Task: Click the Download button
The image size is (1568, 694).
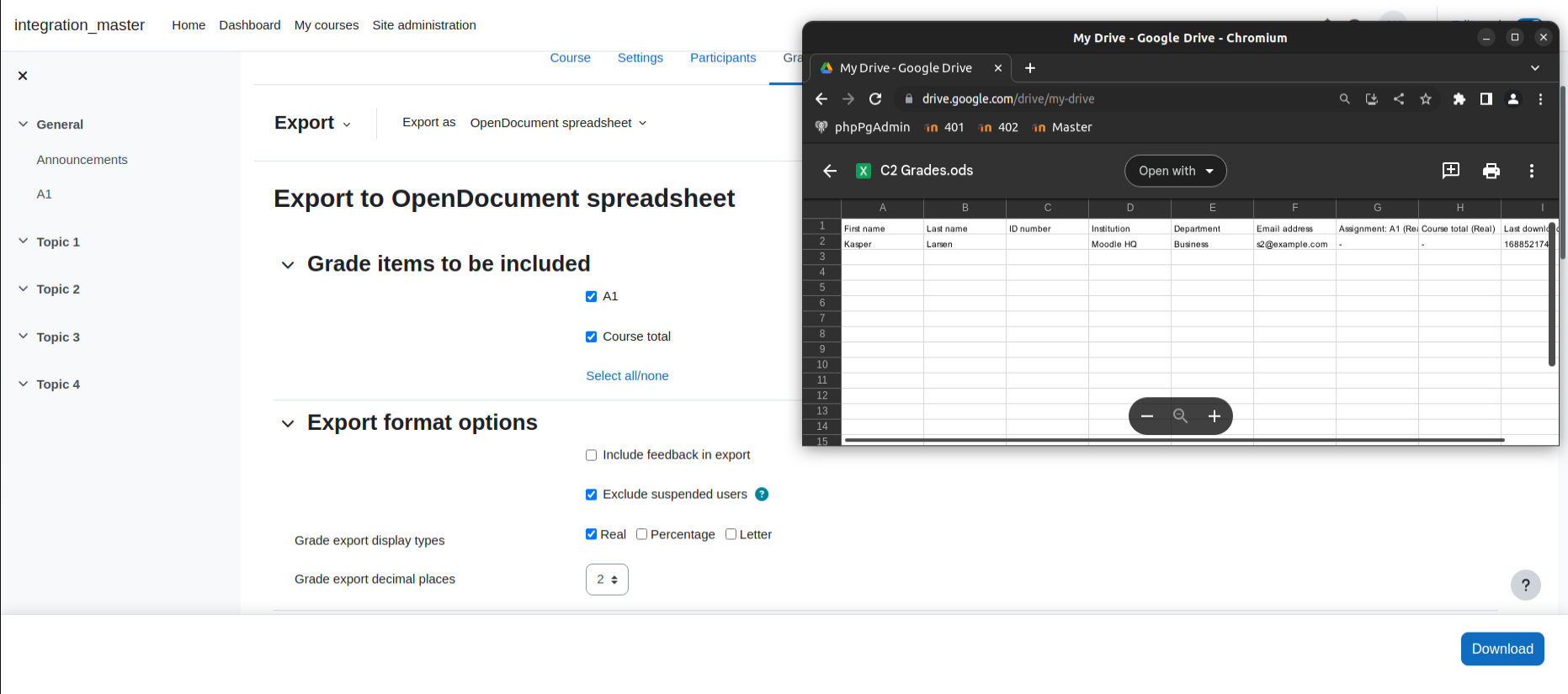Action: tap(1502, 649)
